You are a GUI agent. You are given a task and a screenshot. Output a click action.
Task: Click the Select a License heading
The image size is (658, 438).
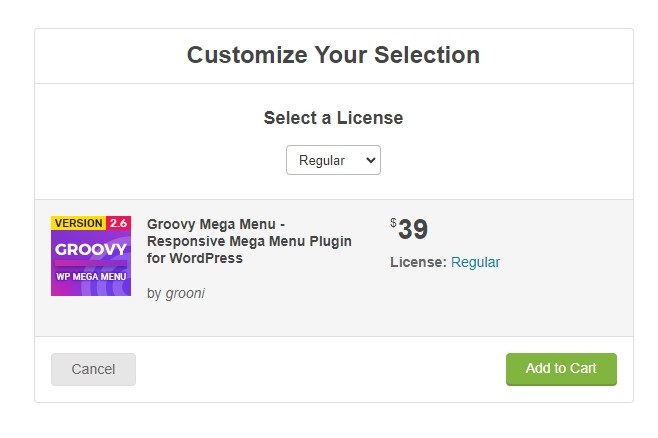point(333,118)
